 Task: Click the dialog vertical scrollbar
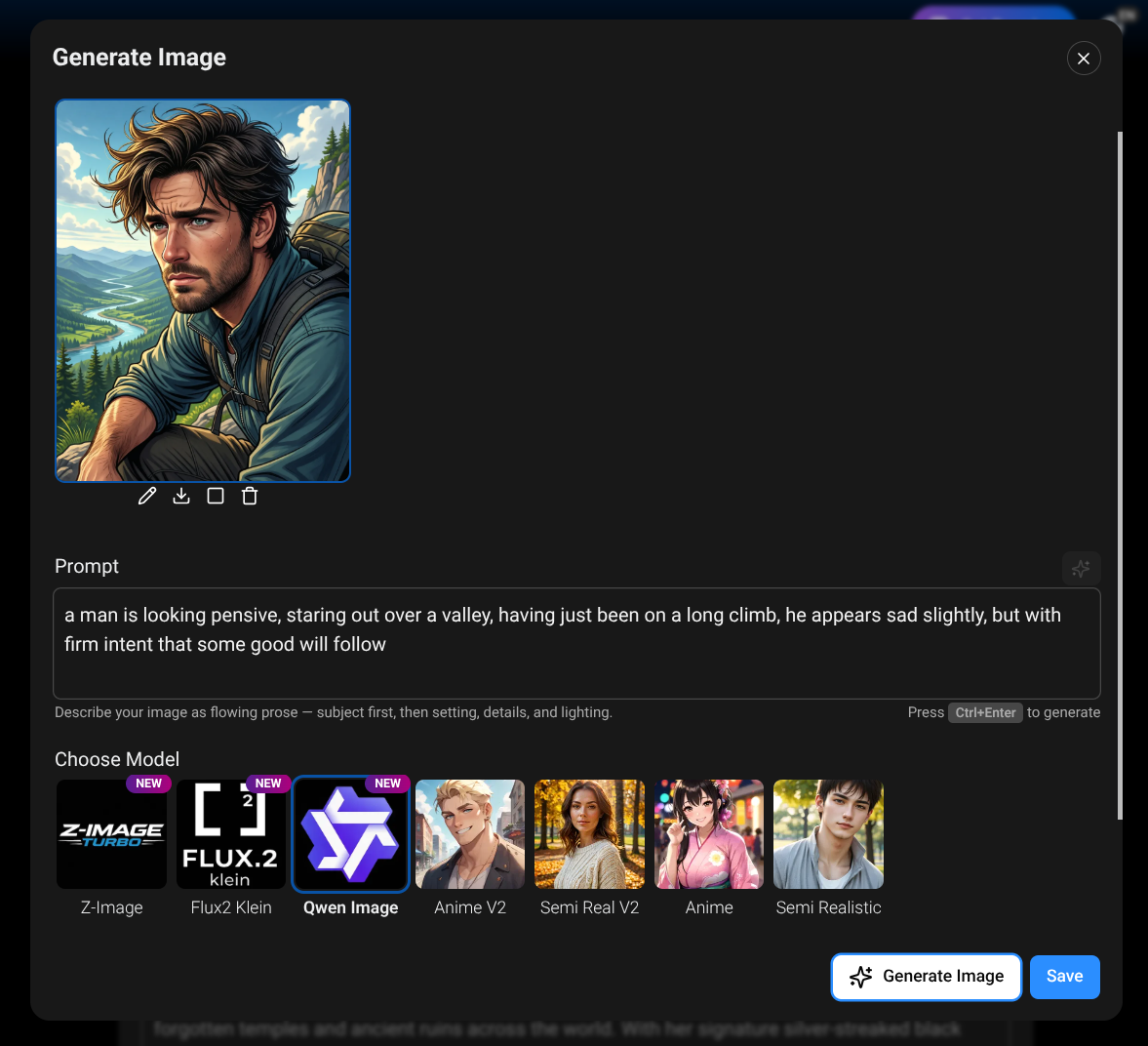click(x=1120, y=476)
